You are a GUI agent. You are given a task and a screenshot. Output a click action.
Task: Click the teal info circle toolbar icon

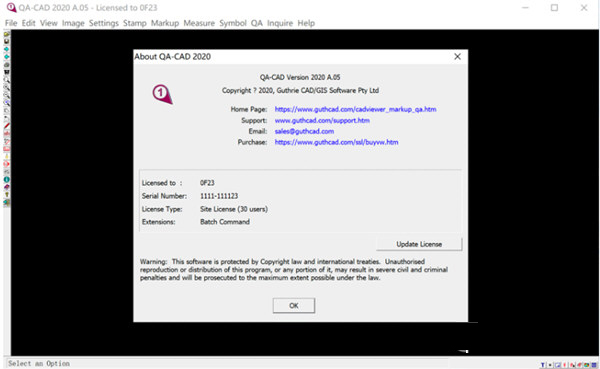[x=7, y=179]
